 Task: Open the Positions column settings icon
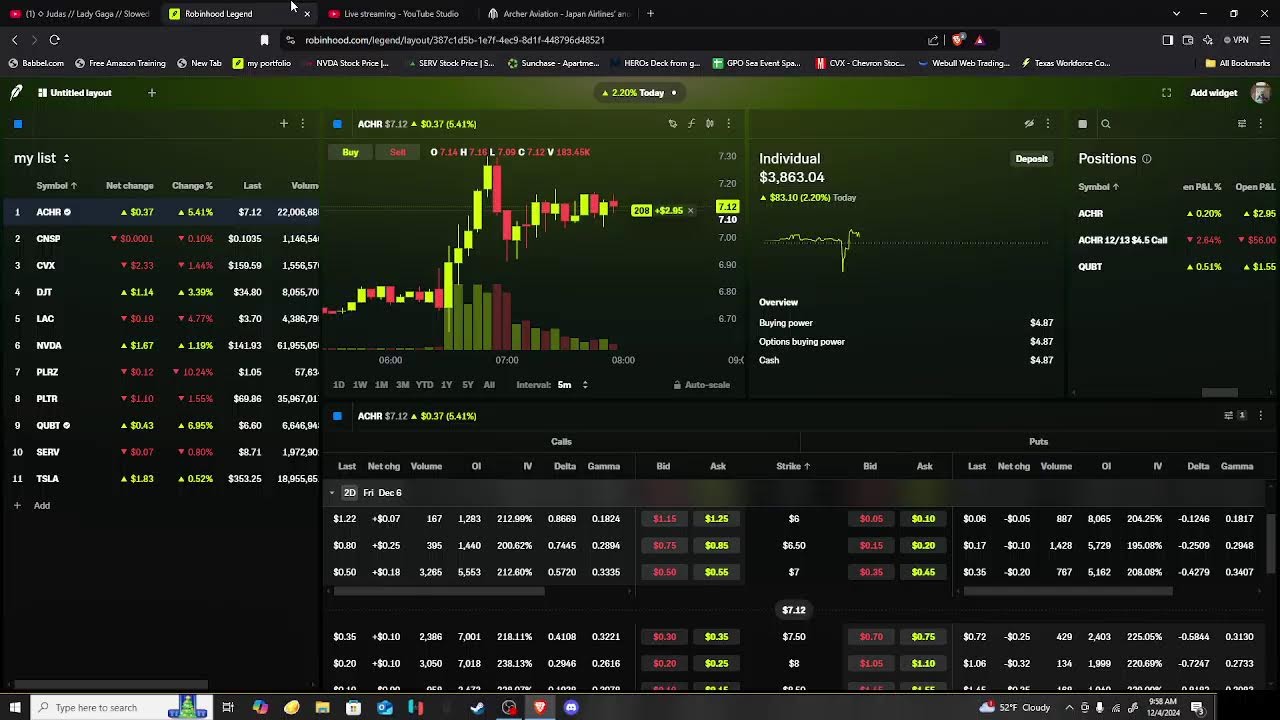click(1242, 124)
